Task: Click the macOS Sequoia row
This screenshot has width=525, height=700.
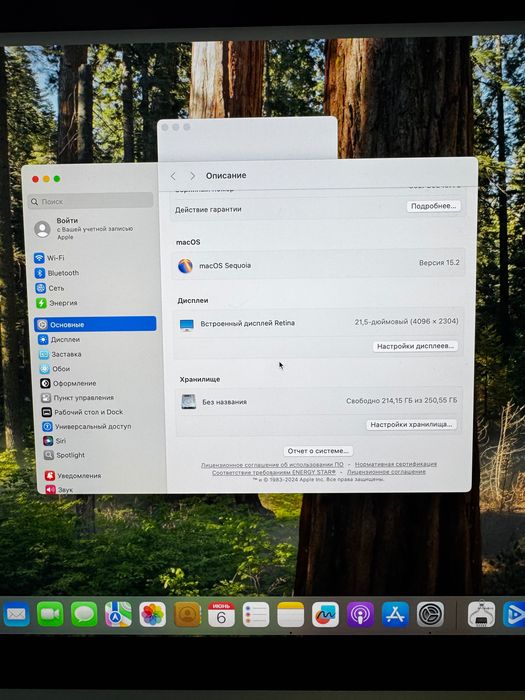Action: click(318, 265)
